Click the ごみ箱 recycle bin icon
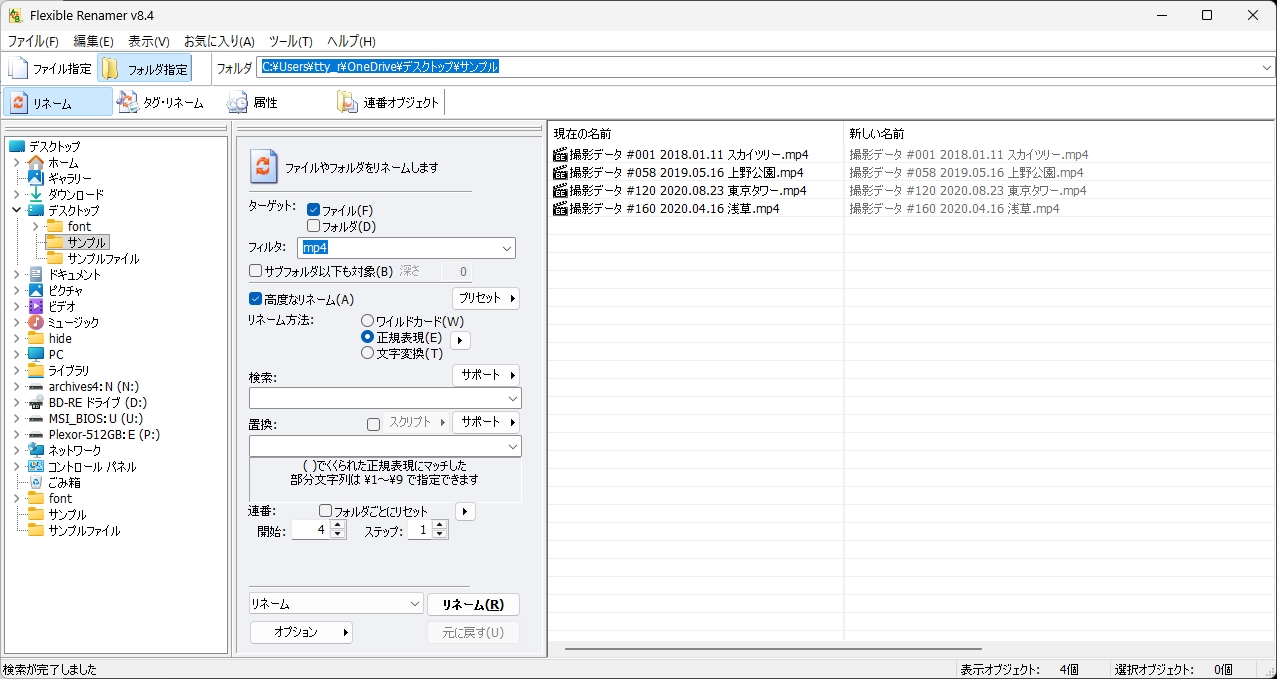 [x=36, y=482]
